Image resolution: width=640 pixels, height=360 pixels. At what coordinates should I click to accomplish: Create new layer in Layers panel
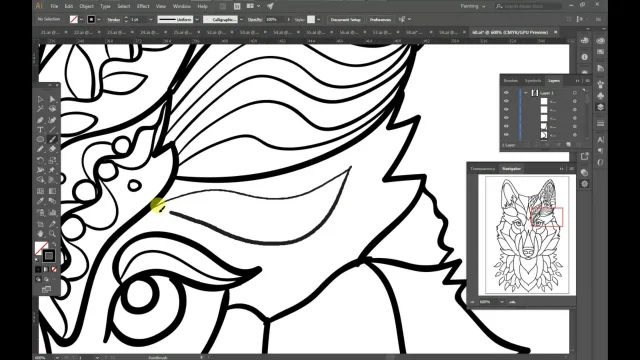568,145
